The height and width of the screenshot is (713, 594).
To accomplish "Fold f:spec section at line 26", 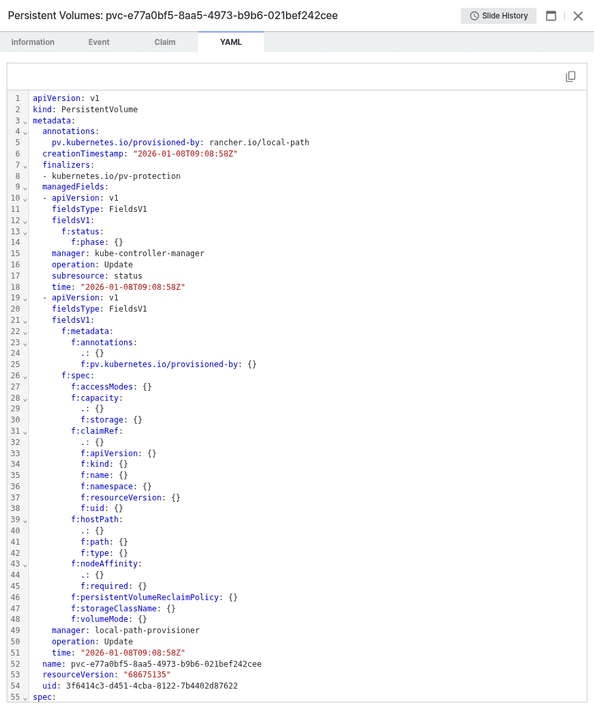I will (25, 377).
